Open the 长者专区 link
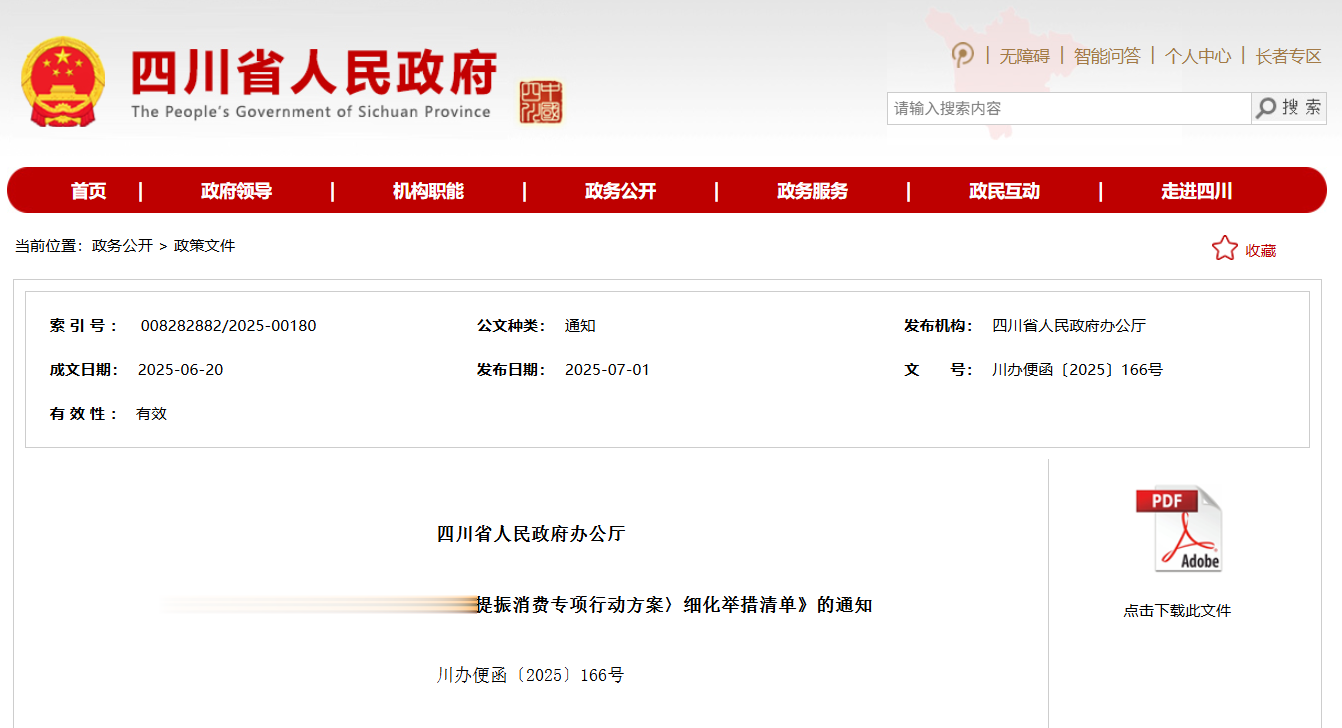Viewport: 1342px width, 728px height. 1289,56
